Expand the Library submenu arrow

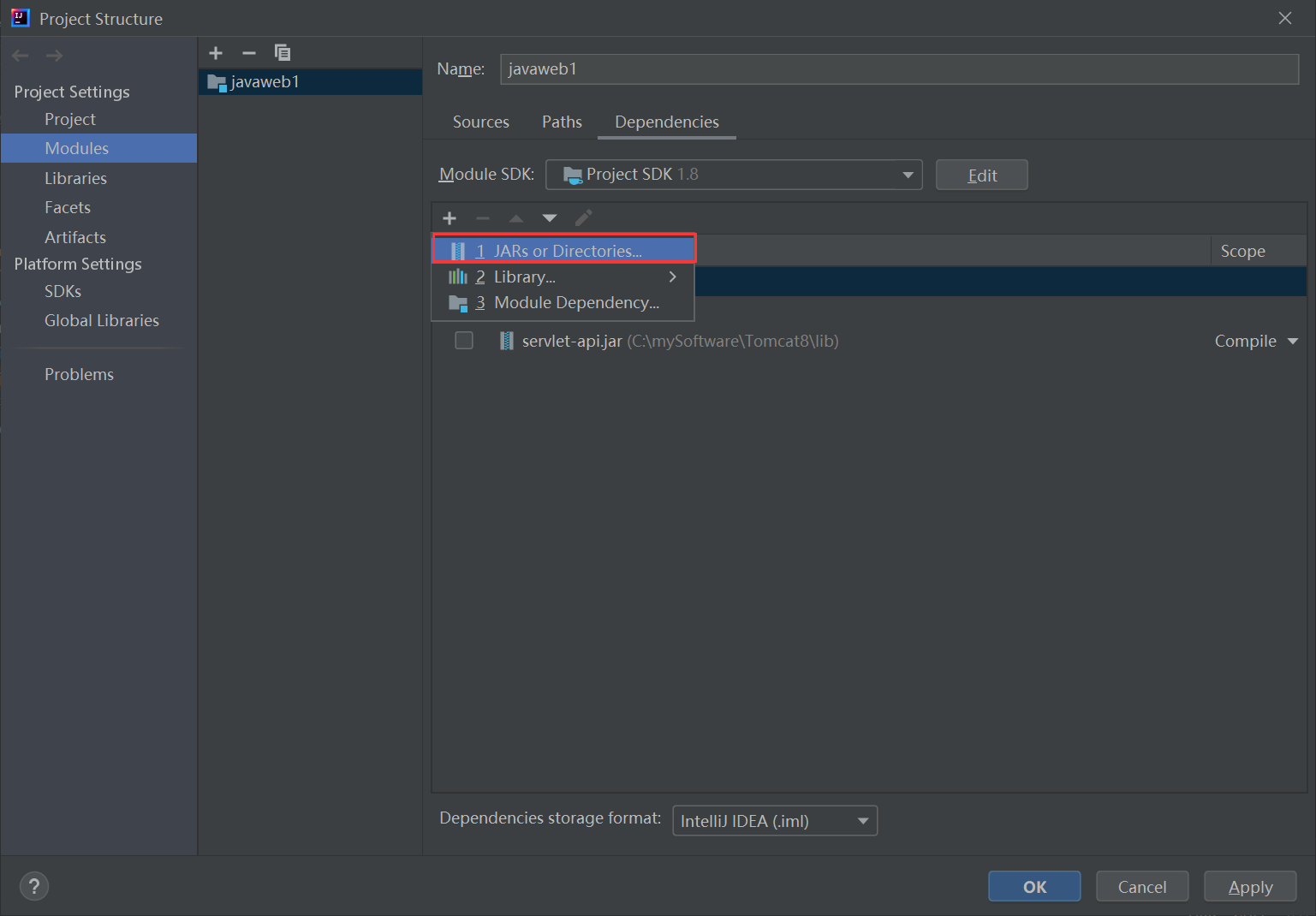coord(672,277)
